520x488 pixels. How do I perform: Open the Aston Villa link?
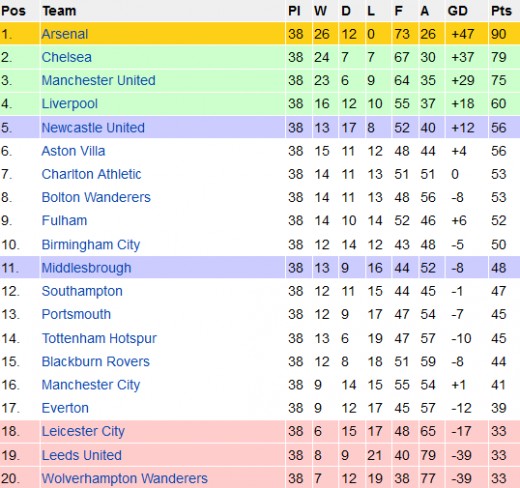[73, 151]
